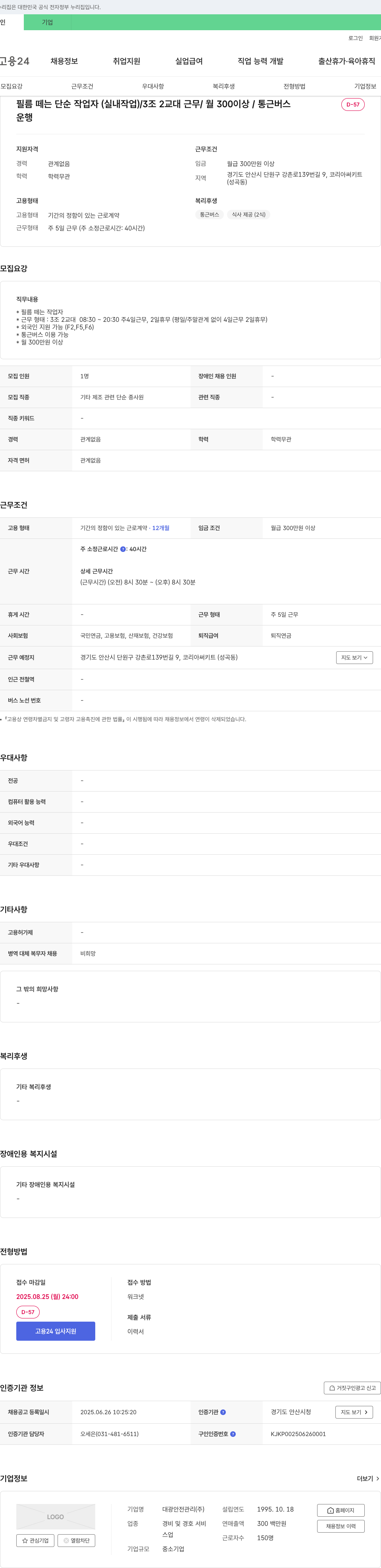Expand 지도 보기 for 근무 예정지

pos(354,657)
